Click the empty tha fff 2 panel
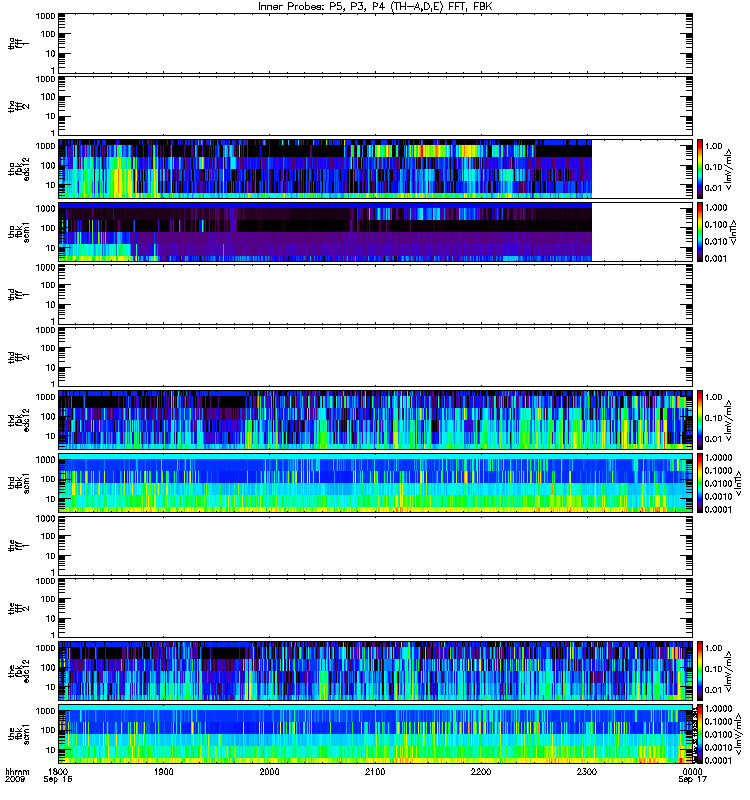 point(376,106)
